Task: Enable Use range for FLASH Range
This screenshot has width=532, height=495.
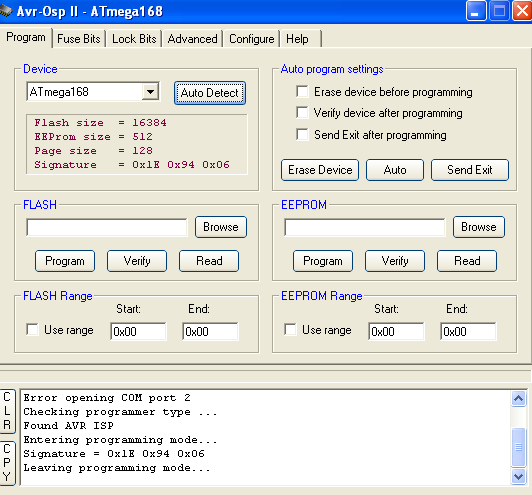Action: tap(33, 329)
